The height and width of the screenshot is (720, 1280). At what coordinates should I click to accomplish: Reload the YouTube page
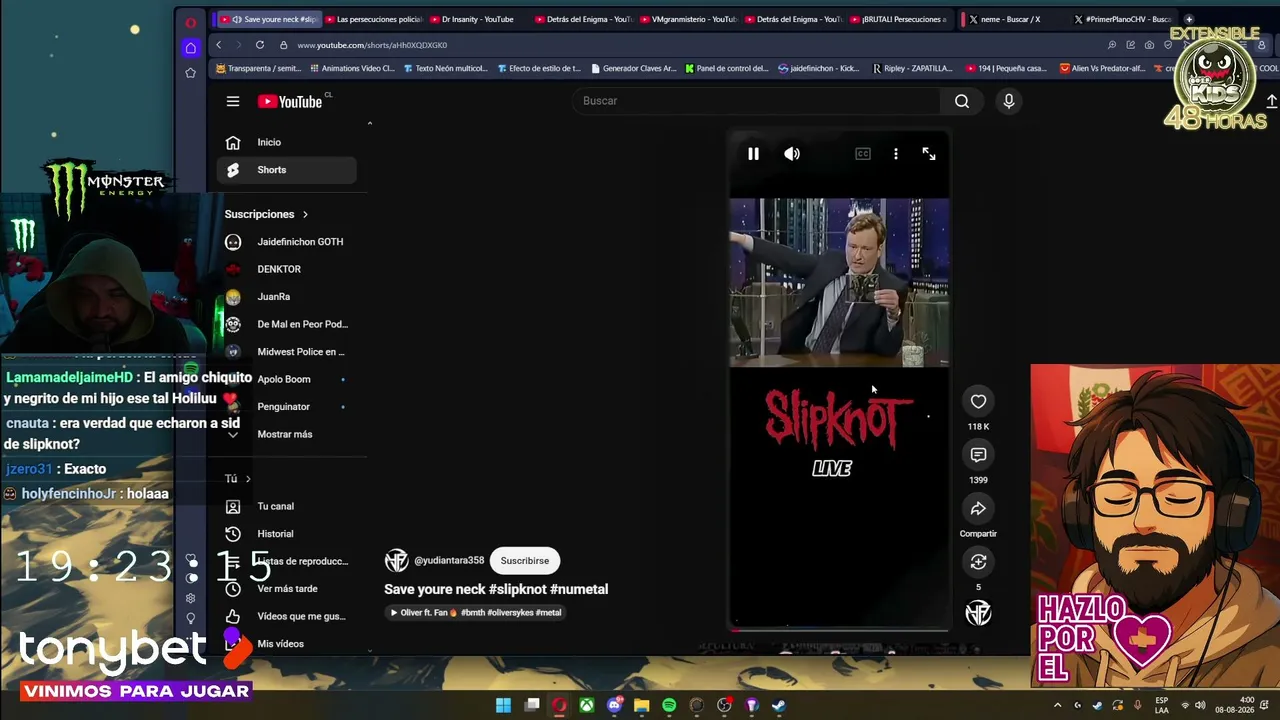coord(260,45)
